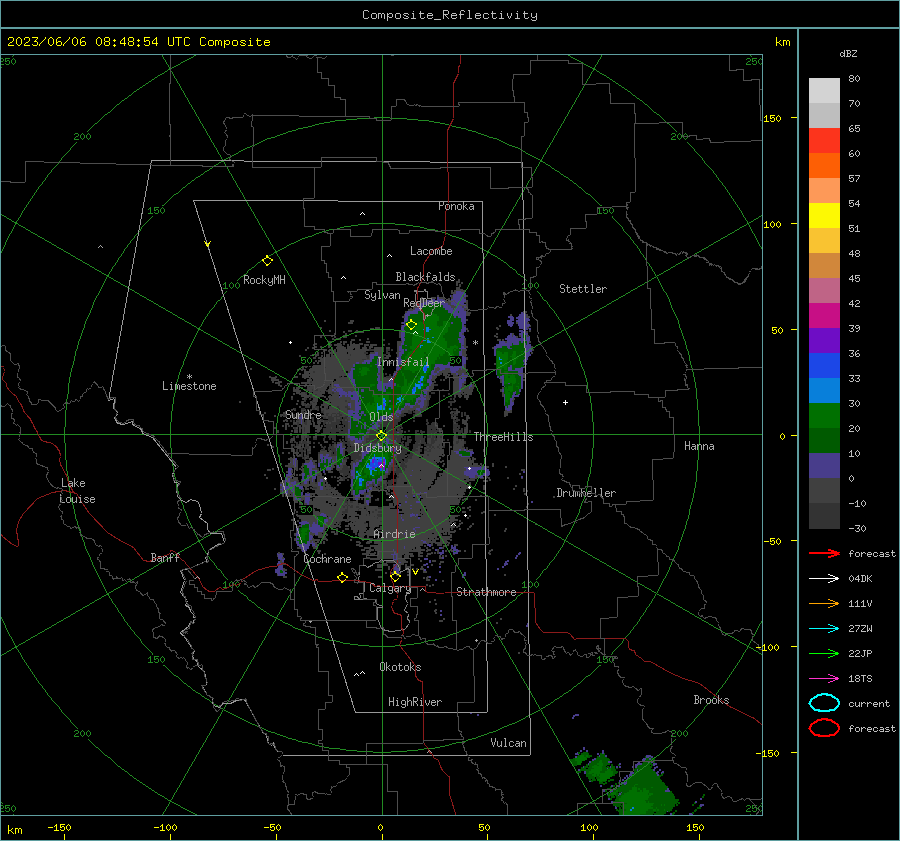Image resolution: width=900 pixels, height=841 pixels.
Task: Click the HighRiver city label
Action: click(x=415, y=702)
